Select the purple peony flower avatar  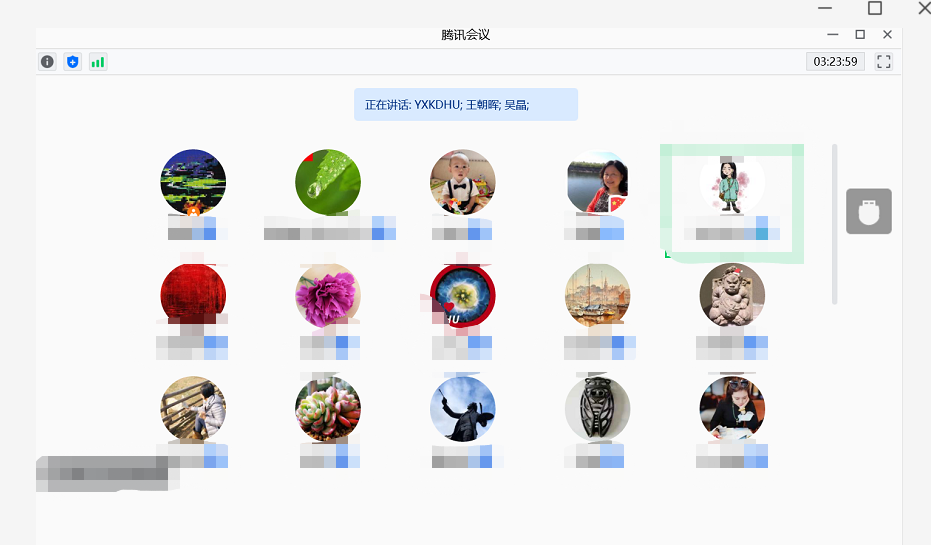point(328,296)
